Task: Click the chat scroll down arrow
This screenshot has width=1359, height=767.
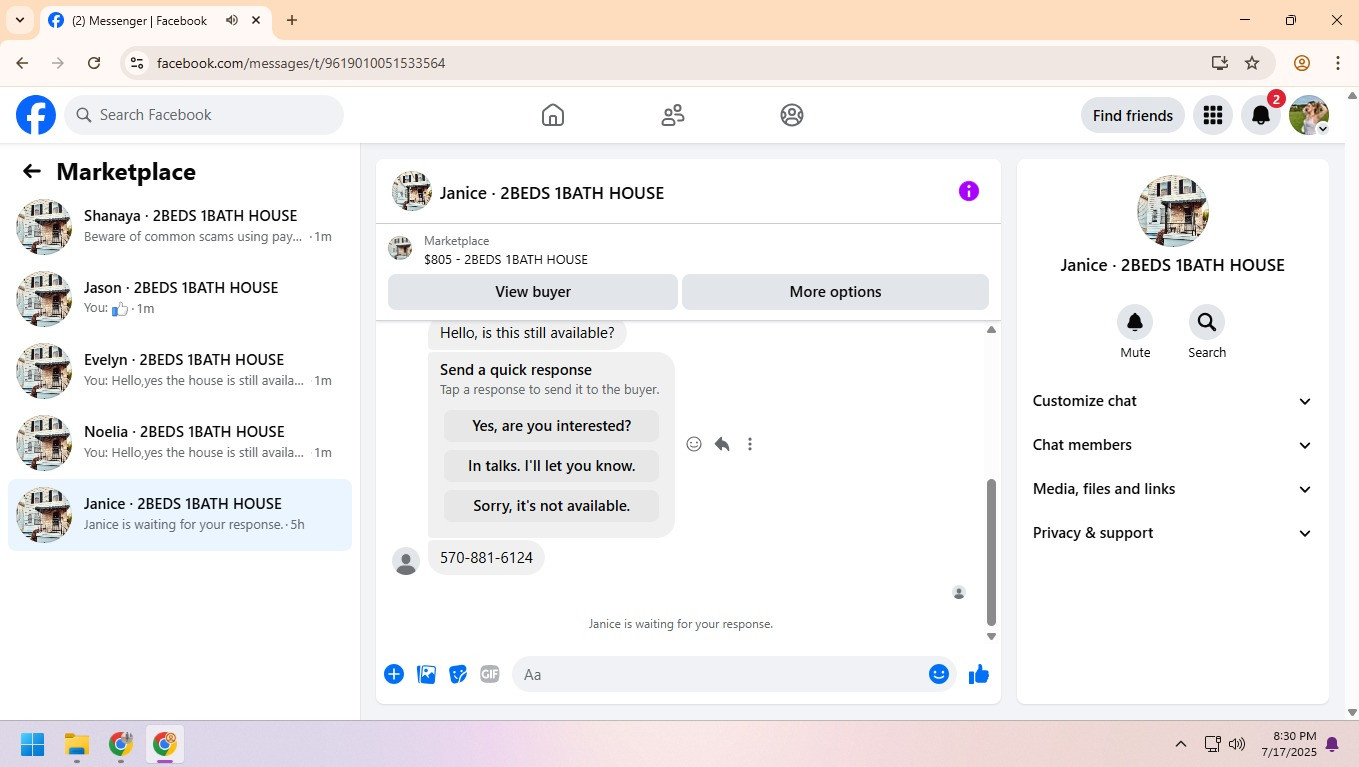Action: pos(991,636)
